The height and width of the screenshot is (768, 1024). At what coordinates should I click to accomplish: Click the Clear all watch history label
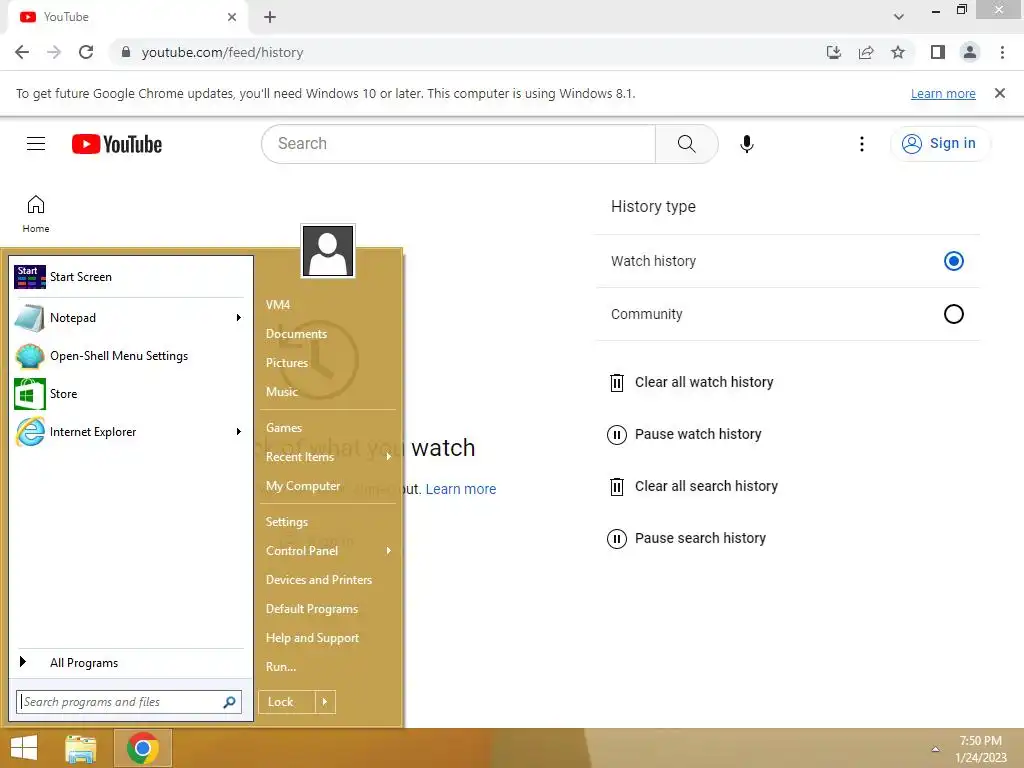(x=704, y=382)
